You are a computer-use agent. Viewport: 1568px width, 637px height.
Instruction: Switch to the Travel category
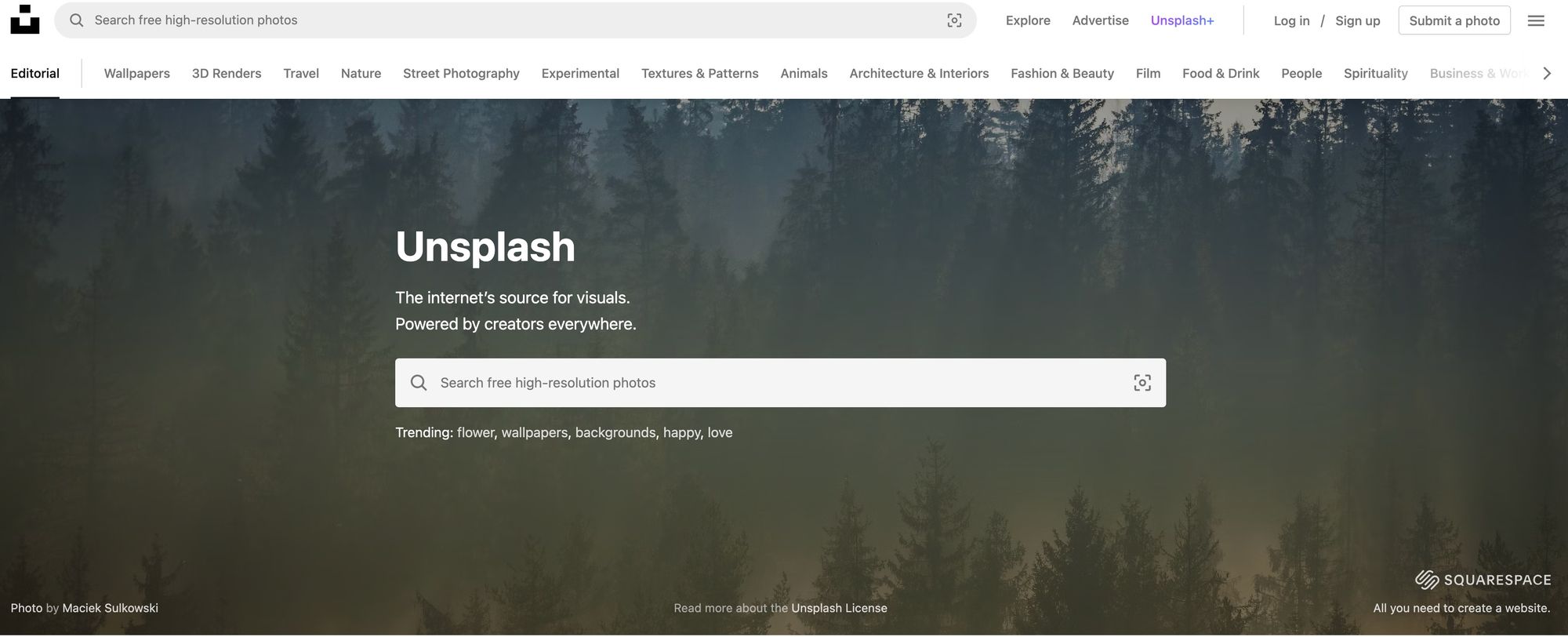click(301, 73)
